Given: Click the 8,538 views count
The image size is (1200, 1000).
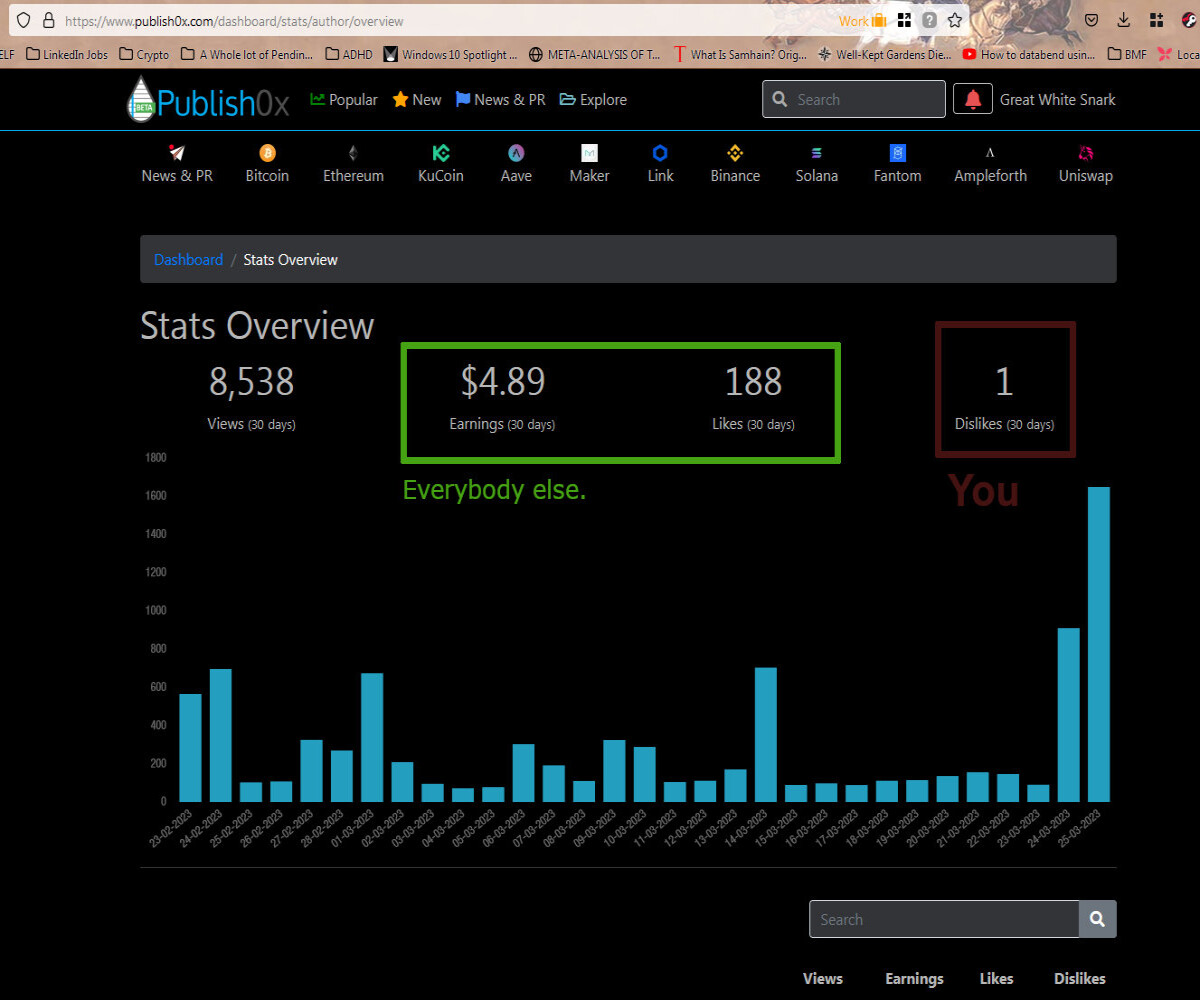Looking at the screenshot, I should click(251, 381).
